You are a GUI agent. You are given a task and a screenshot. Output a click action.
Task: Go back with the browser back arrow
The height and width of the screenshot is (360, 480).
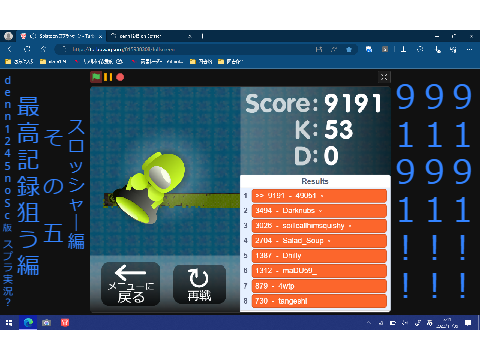[x=9, y=49]
